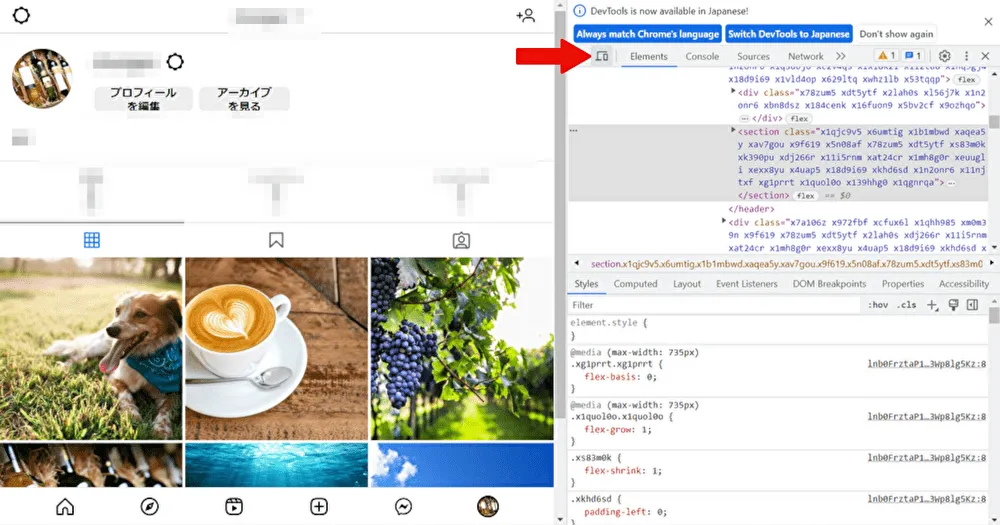Image resolution: width=1000 pixels, height=525 pixels.
Task: Select the Computed pane tab
Action: click(x=635, y=284)
